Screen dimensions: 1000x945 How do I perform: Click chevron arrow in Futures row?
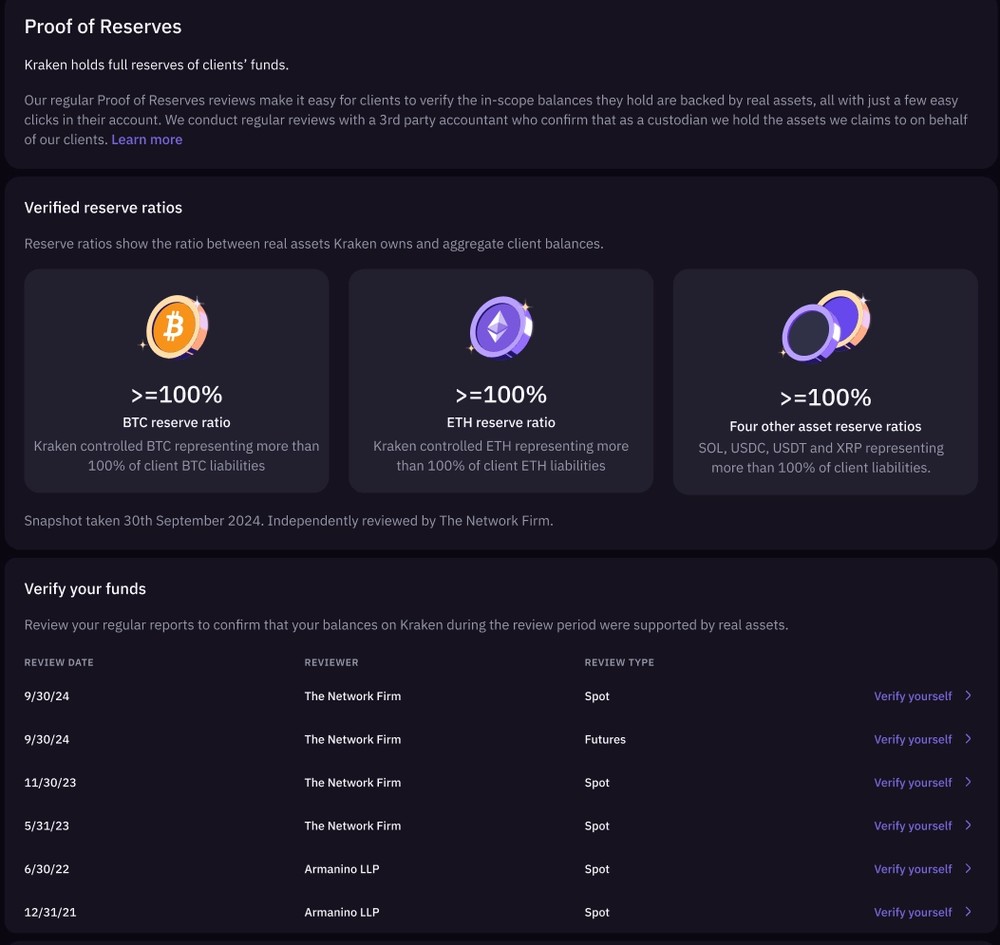click(x=968, y=739)
